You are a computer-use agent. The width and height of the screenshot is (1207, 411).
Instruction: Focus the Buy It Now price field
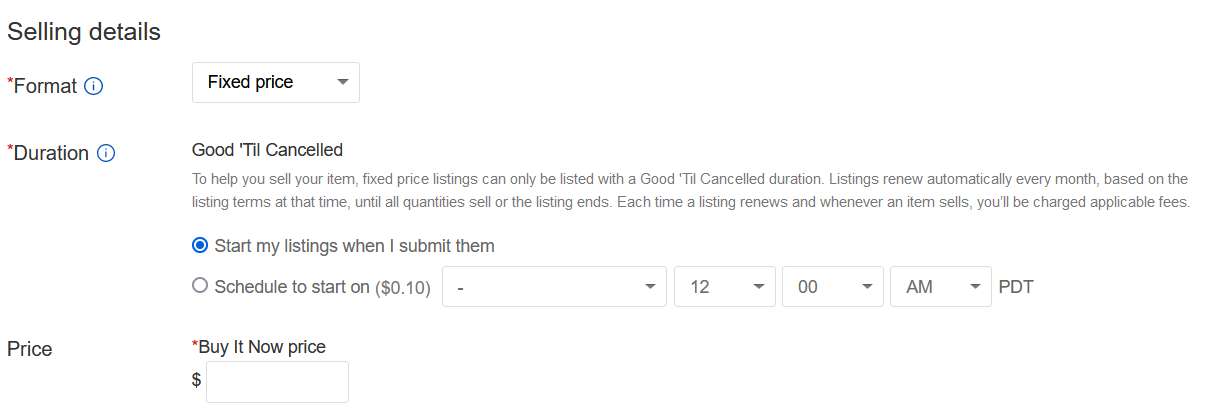pyautogui.click(x=277, y=382)
